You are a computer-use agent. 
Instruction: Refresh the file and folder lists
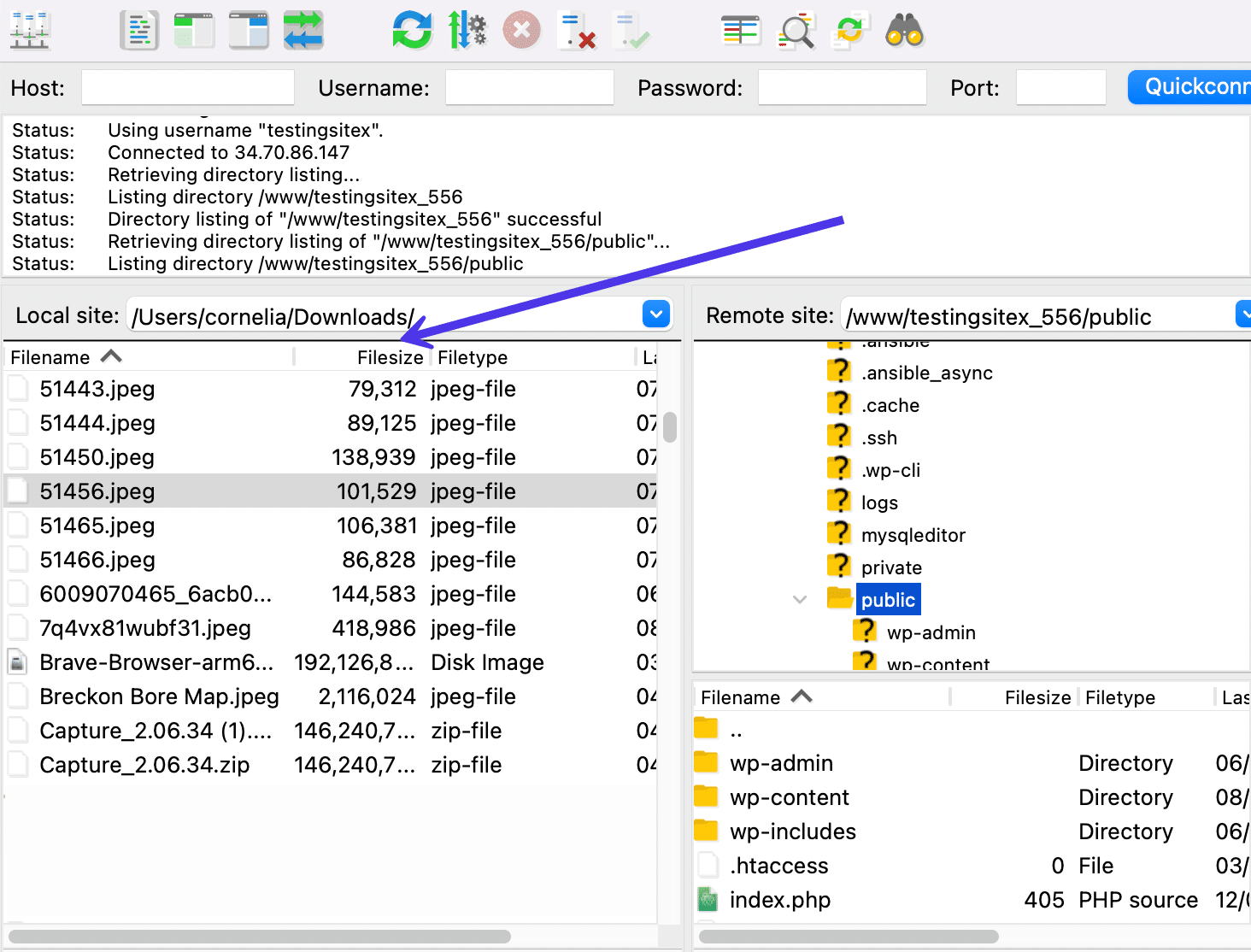pos(412,31)
